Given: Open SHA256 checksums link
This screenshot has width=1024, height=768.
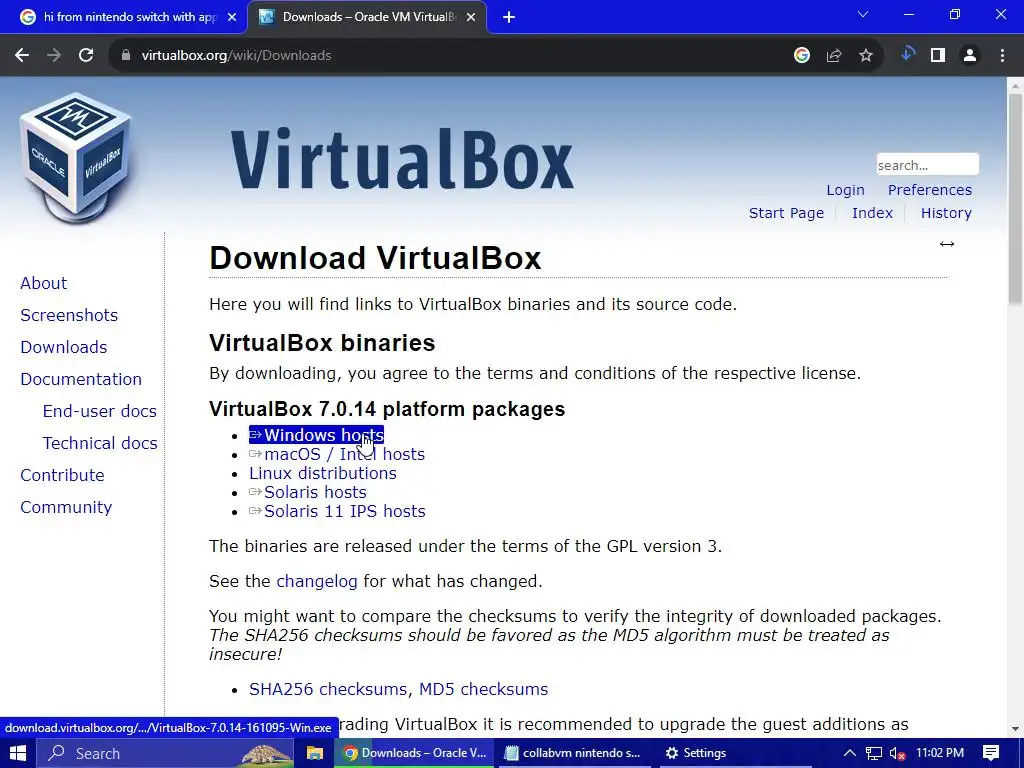Looking at the screenshot, I should coord(328,689).
